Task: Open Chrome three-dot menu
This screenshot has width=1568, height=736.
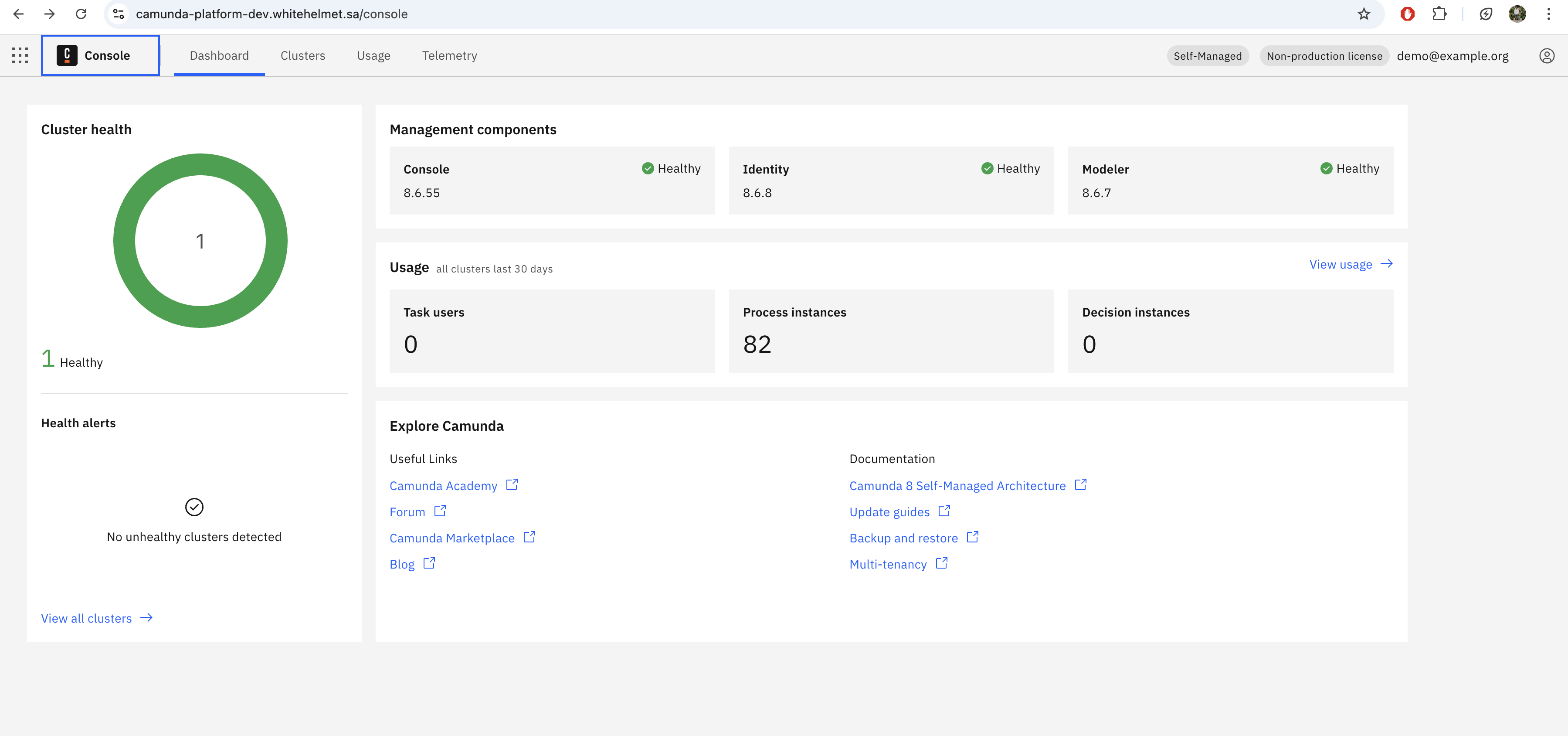Action: click(1548, 14)
